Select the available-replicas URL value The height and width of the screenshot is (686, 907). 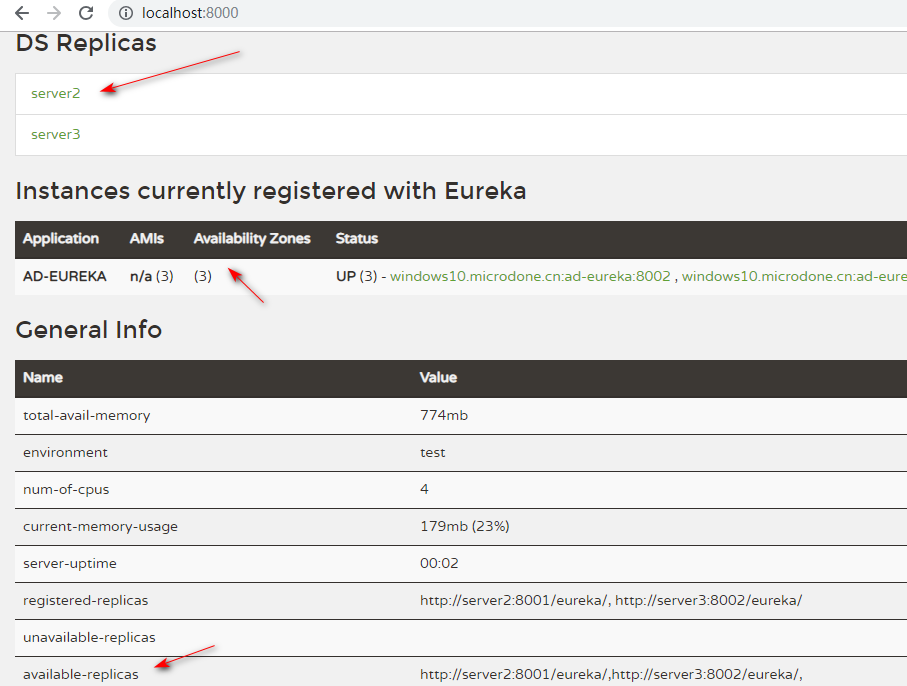tap(611, 674)
